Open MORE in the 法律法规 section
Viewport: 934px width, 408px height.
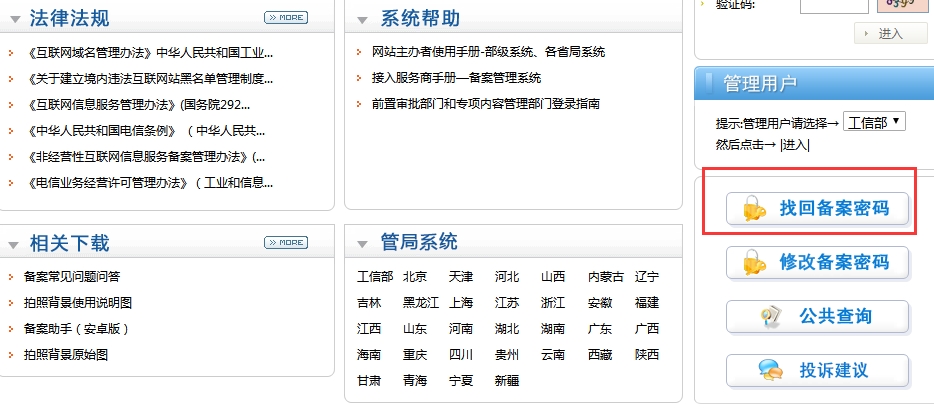(x=286, y=18)
